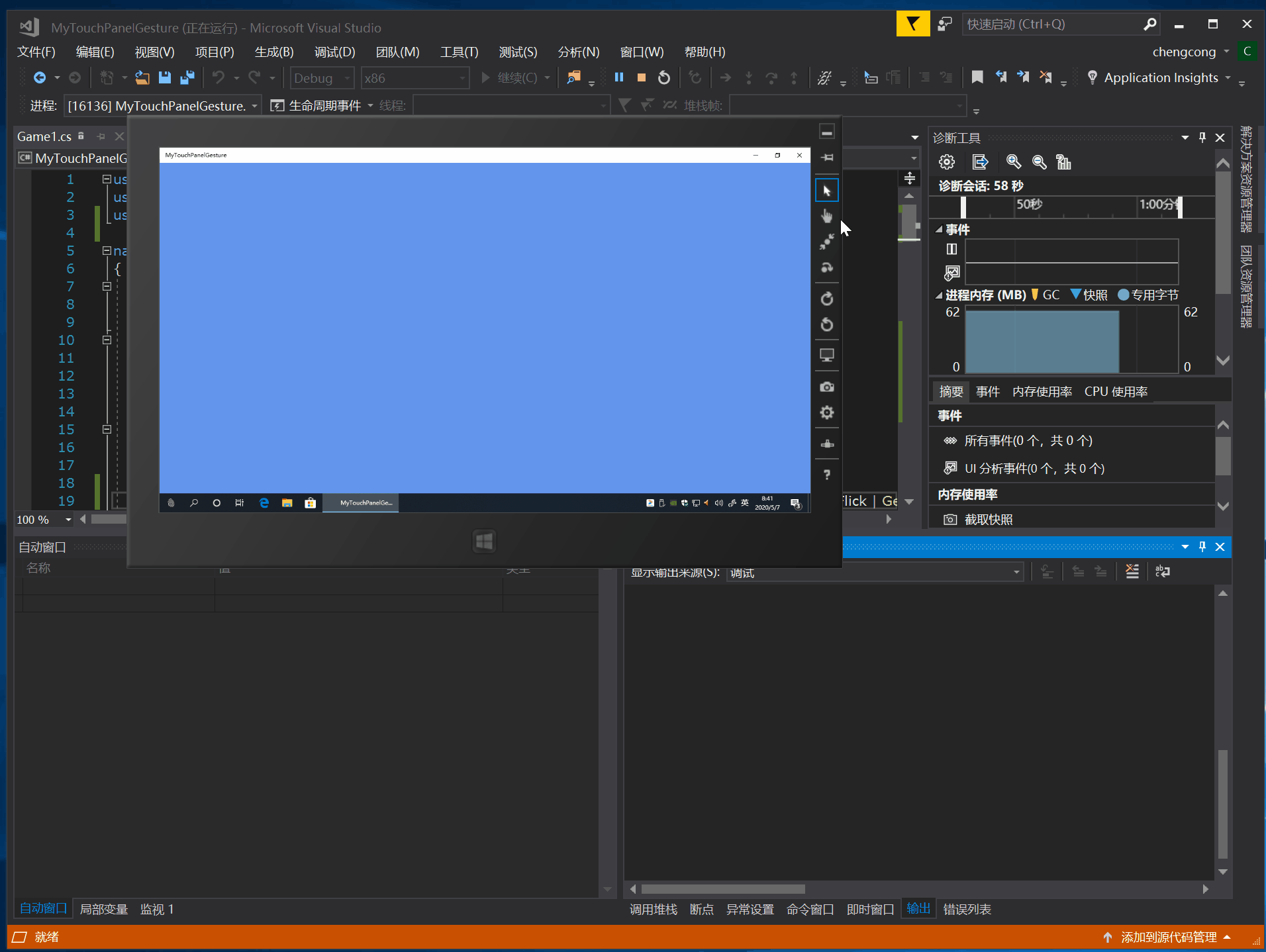Viewport: 1266px width, 952px height.
Task: Capture a simulator screenshot with the camera icon
Action: click(x=826, y=387)
